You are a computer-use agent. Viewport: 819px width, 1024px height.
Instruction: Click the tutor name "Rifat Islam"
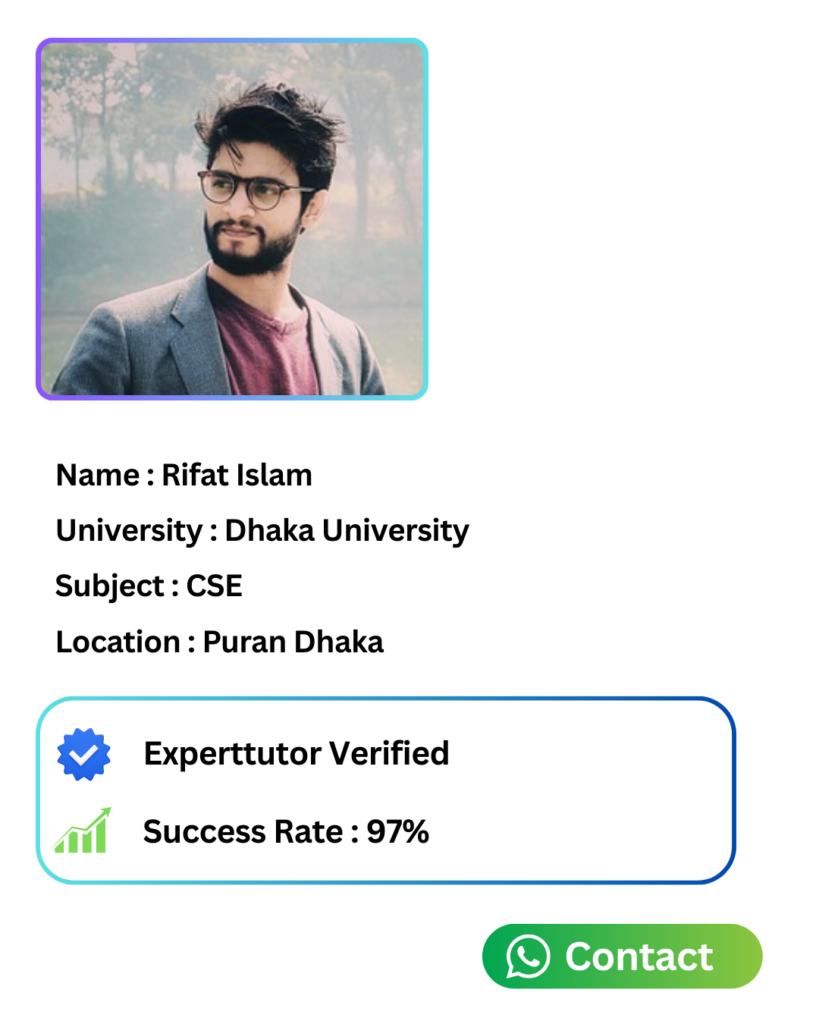237,475
